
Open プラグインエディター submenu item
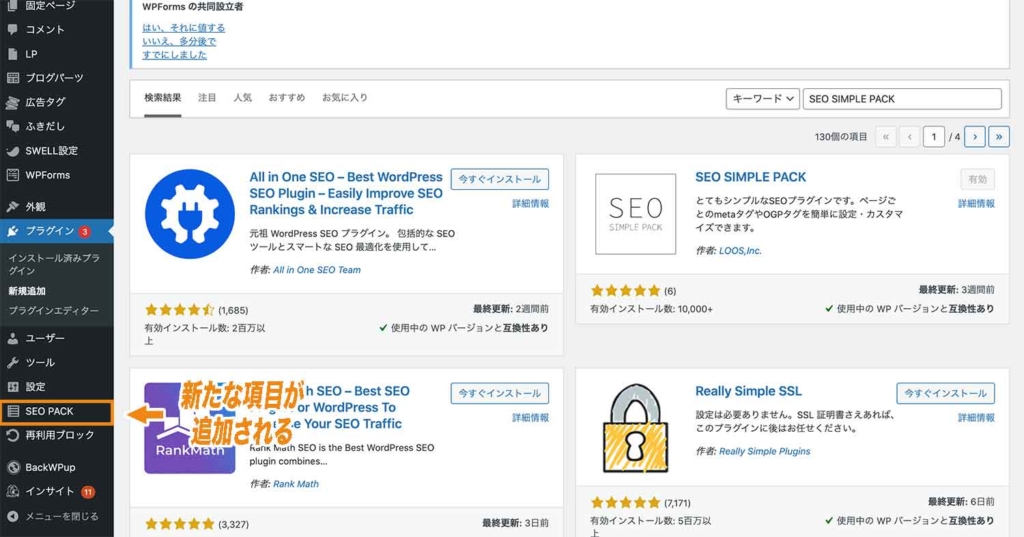click(54, 310)
